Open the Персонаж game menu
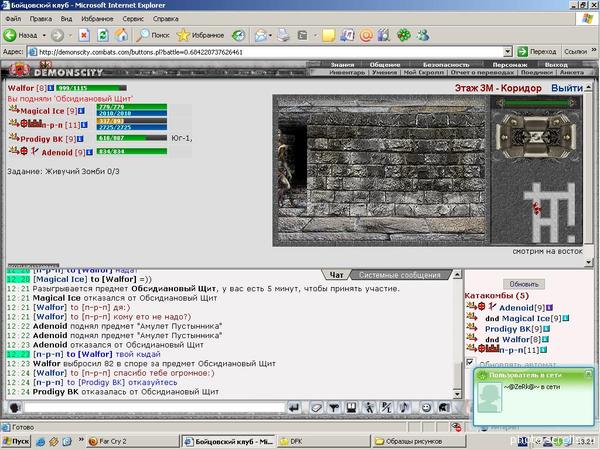The width and height of the screenshot is (600, 450). pyautogui.click(x=510, y=65)
